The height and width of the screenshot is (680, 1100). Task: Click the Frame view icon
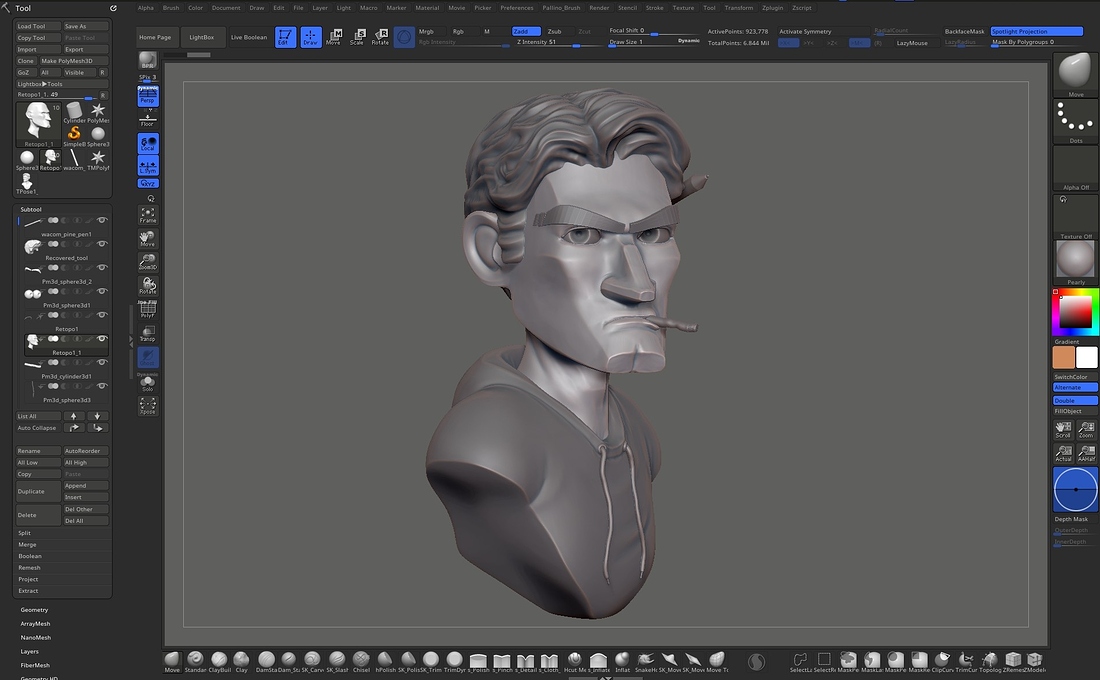147,215
